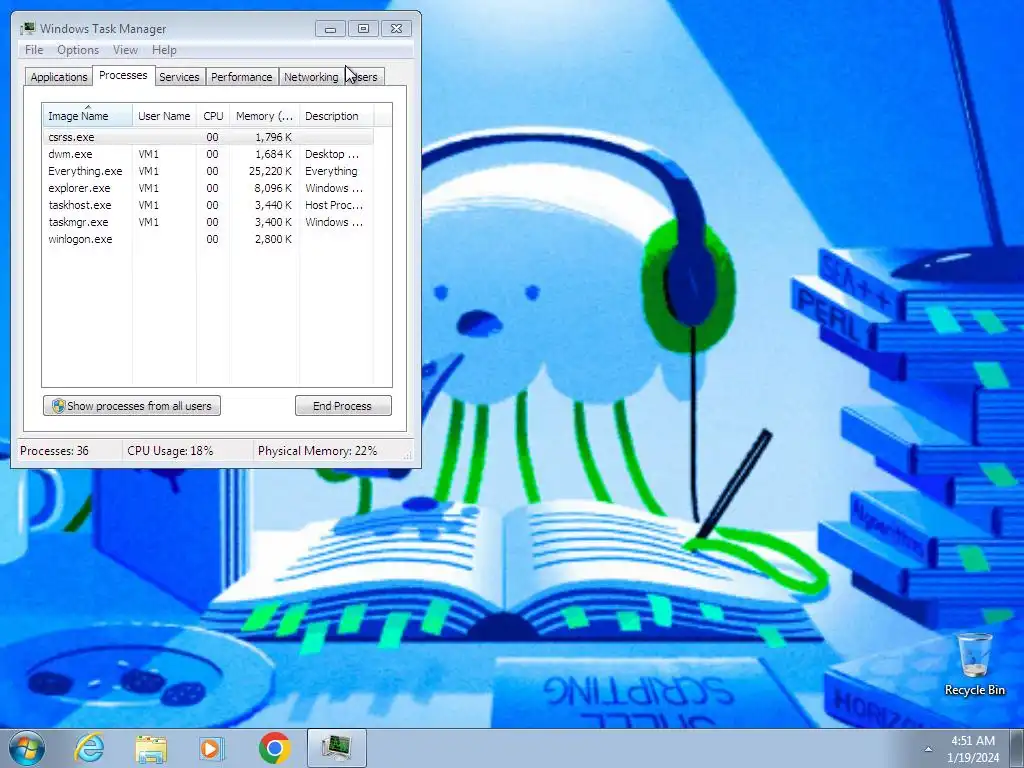Select the csrss.exe process row
The width and height of the screenshot is (1024, 768).
pyautogui.click(x=208, y=137)
